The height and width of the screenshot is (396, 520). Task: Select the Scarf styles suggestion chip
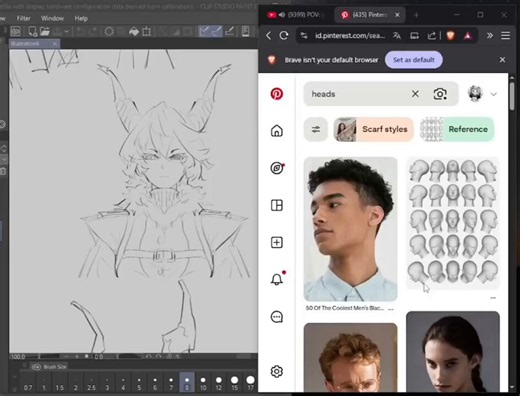(x=373, y=129)
